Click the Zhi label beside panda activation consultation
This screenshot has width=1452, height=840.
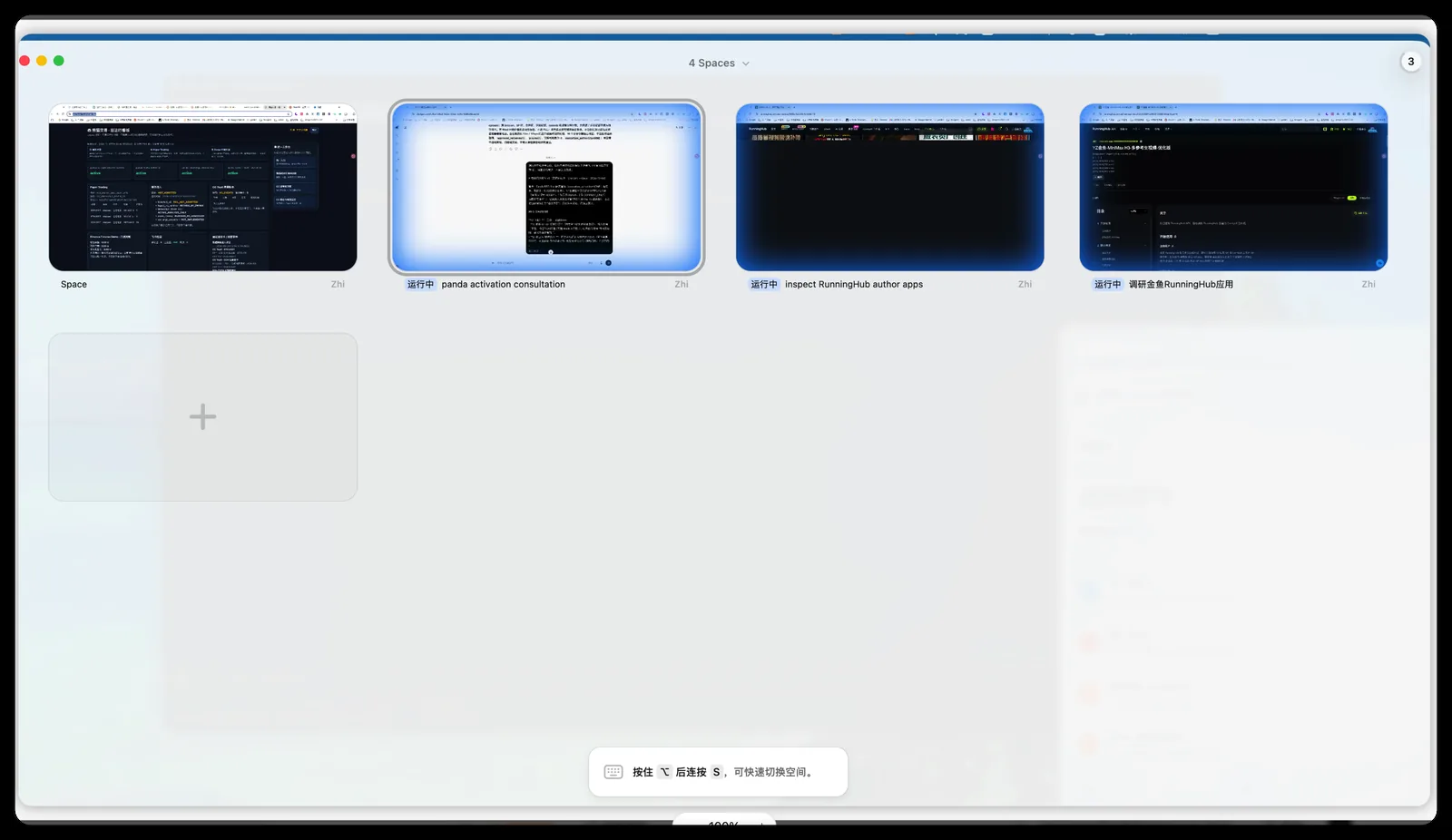(x=682, y=285)
